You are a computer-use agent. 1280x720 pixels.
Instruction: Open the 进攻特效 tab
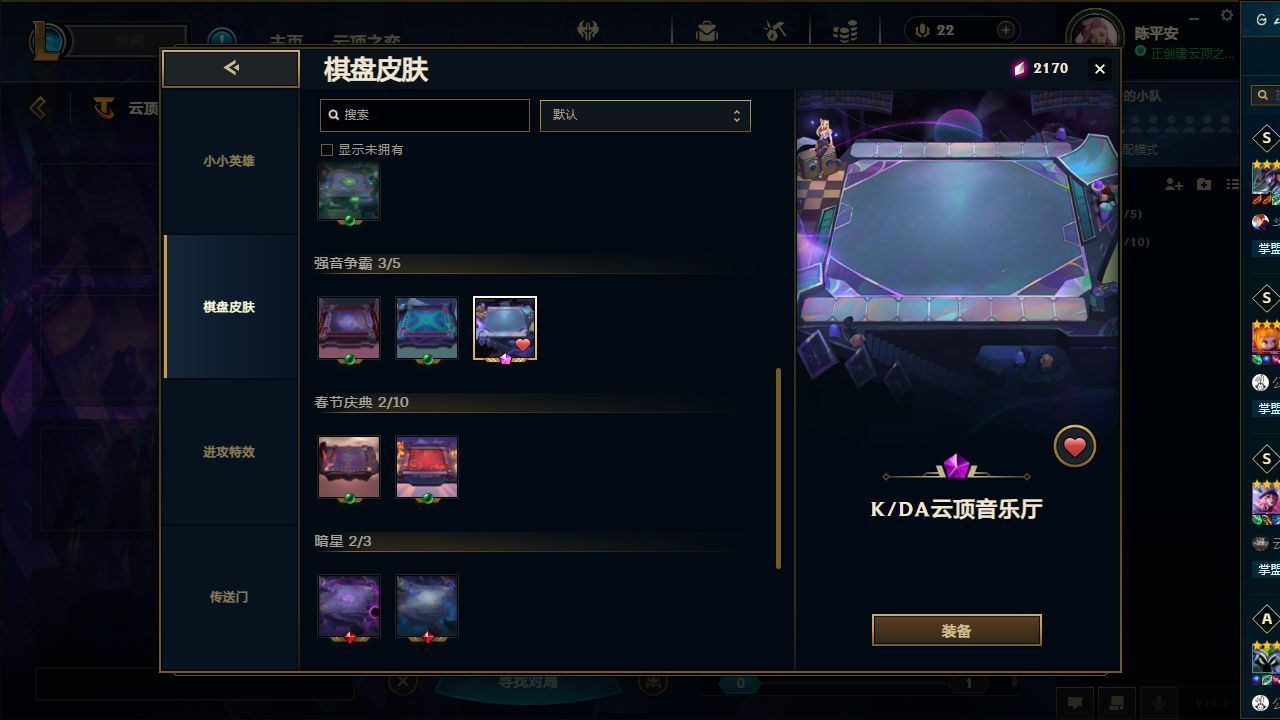click(230, 452)
